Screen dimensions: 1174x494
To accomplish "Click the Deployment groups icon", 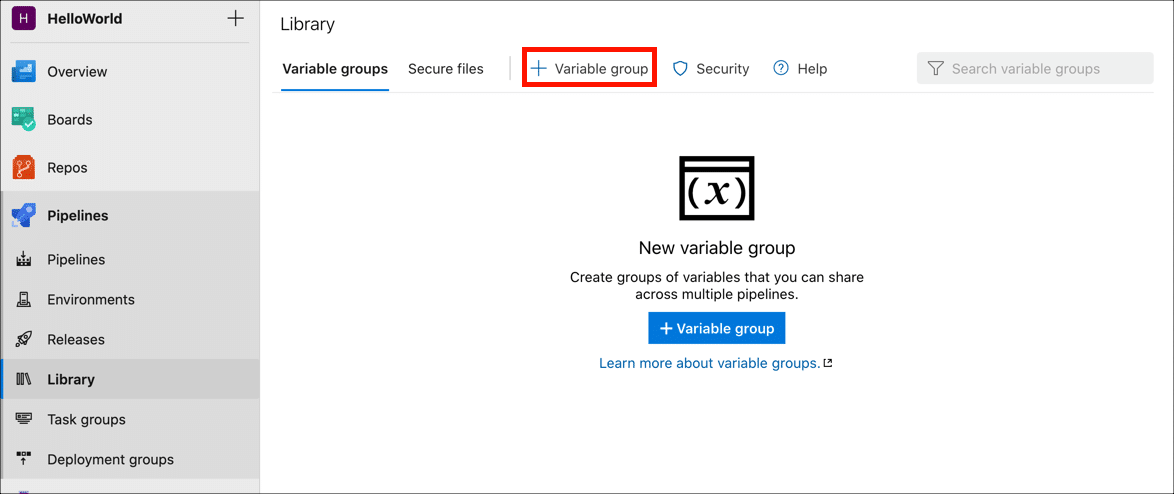I will tap(24, 460).
